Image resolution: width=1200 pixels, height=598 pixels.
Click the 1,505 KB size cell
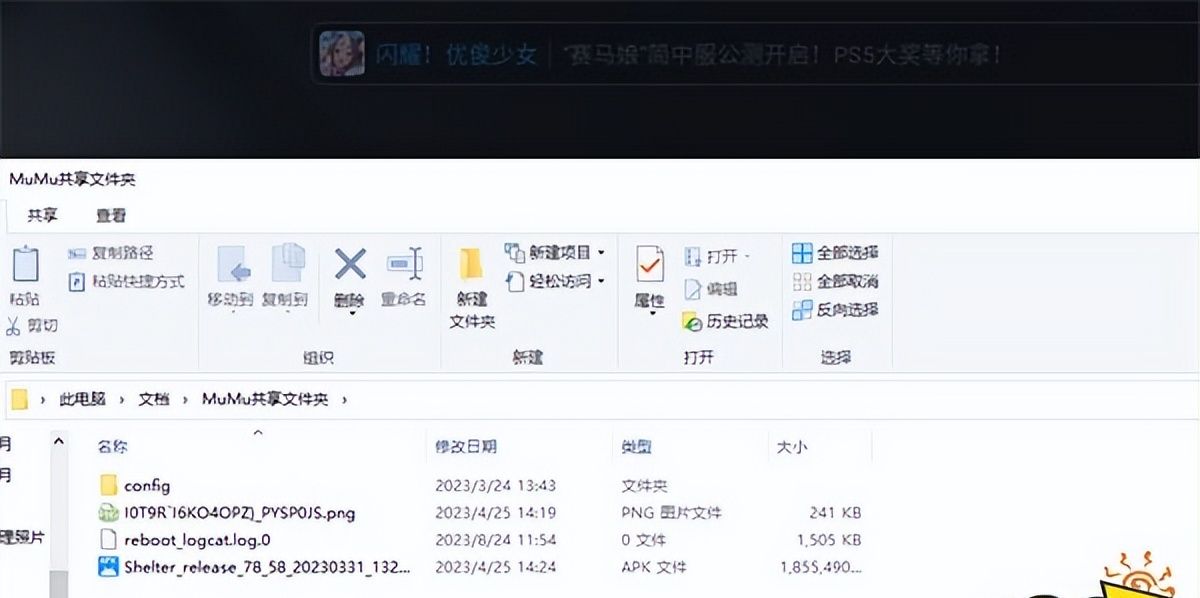tap(829, 540)
